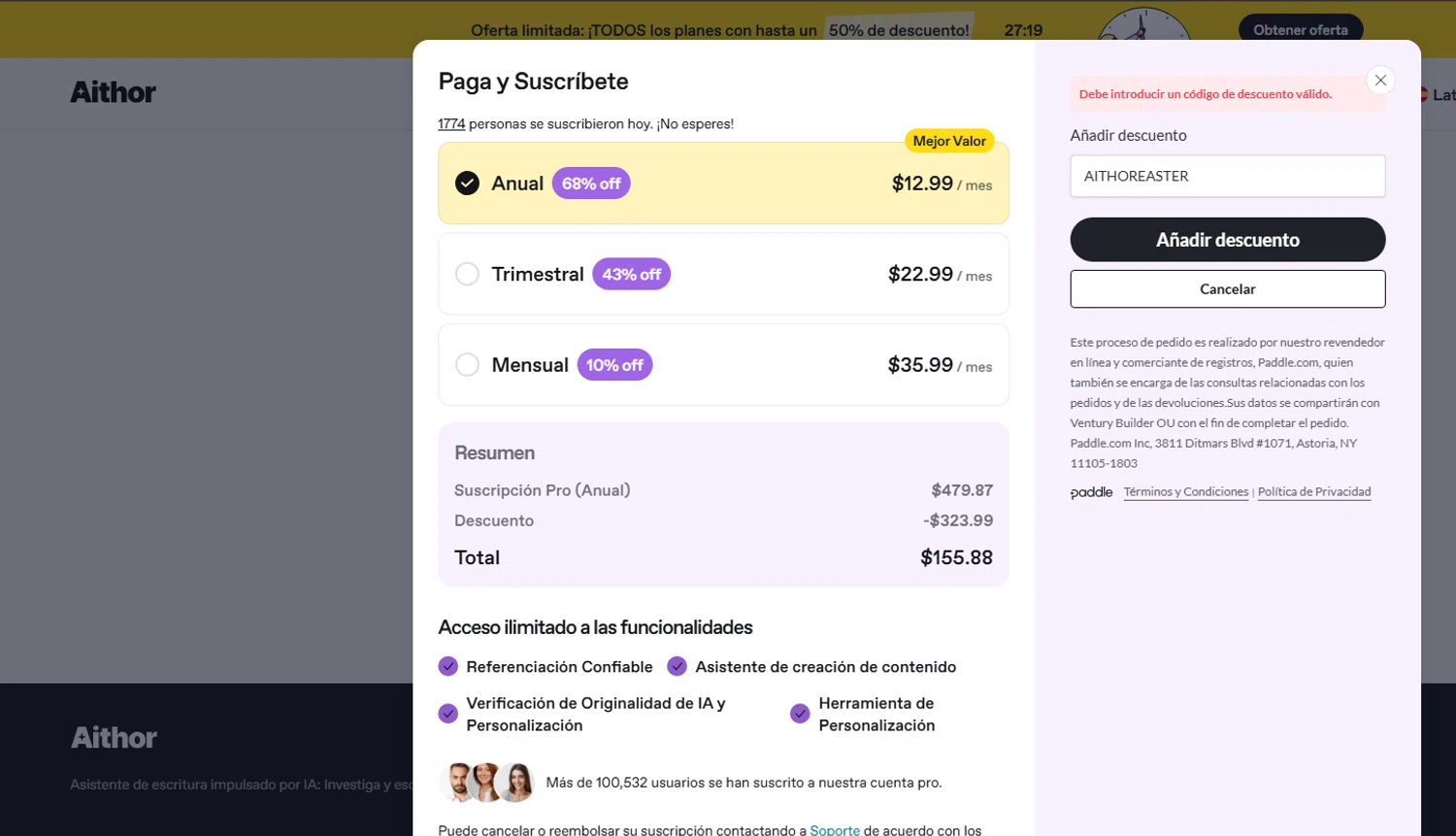Click into the discount code input field
1456x836 pixels.
click(x=1227, y=176)
